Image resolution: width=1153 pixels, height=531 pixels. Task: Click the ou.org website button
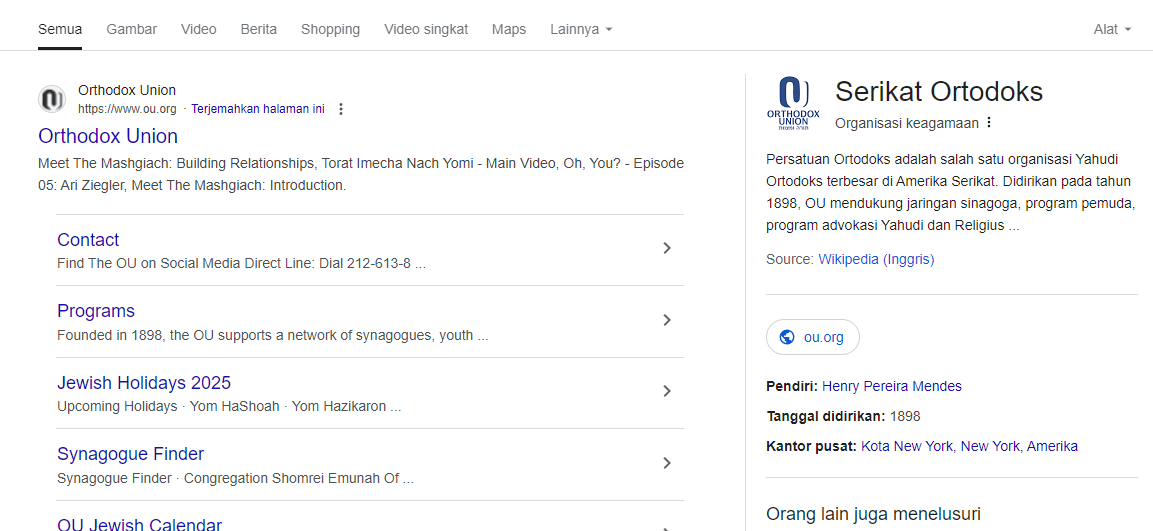(813, 338)
